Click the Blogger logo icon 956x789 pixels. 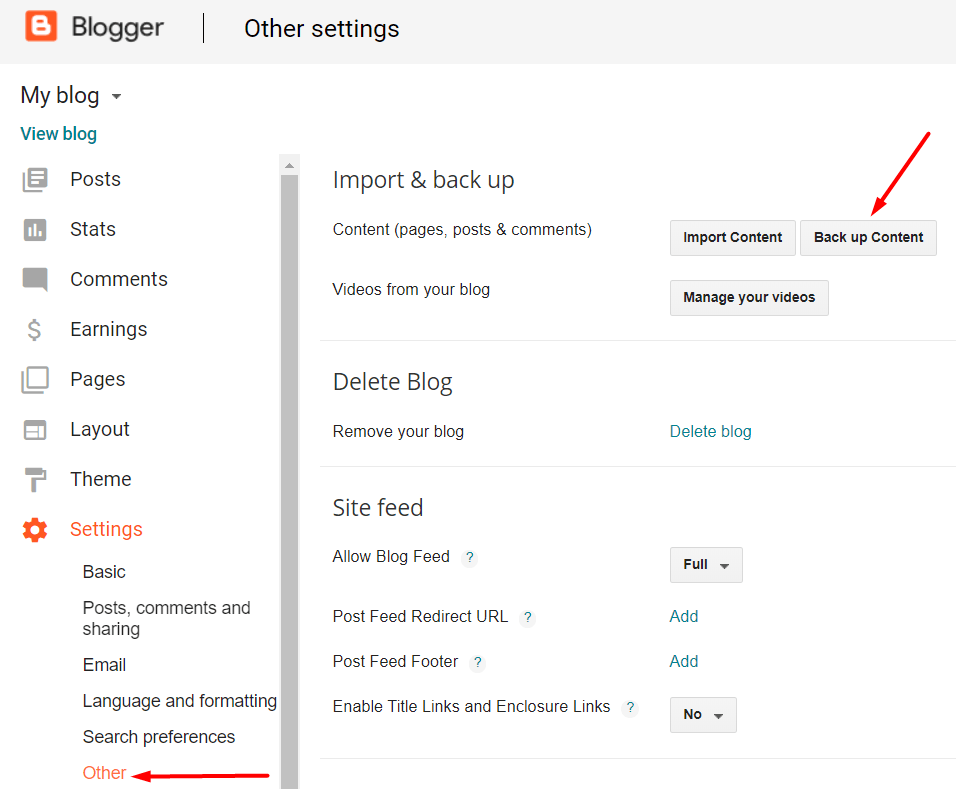[x=41, y=27]
